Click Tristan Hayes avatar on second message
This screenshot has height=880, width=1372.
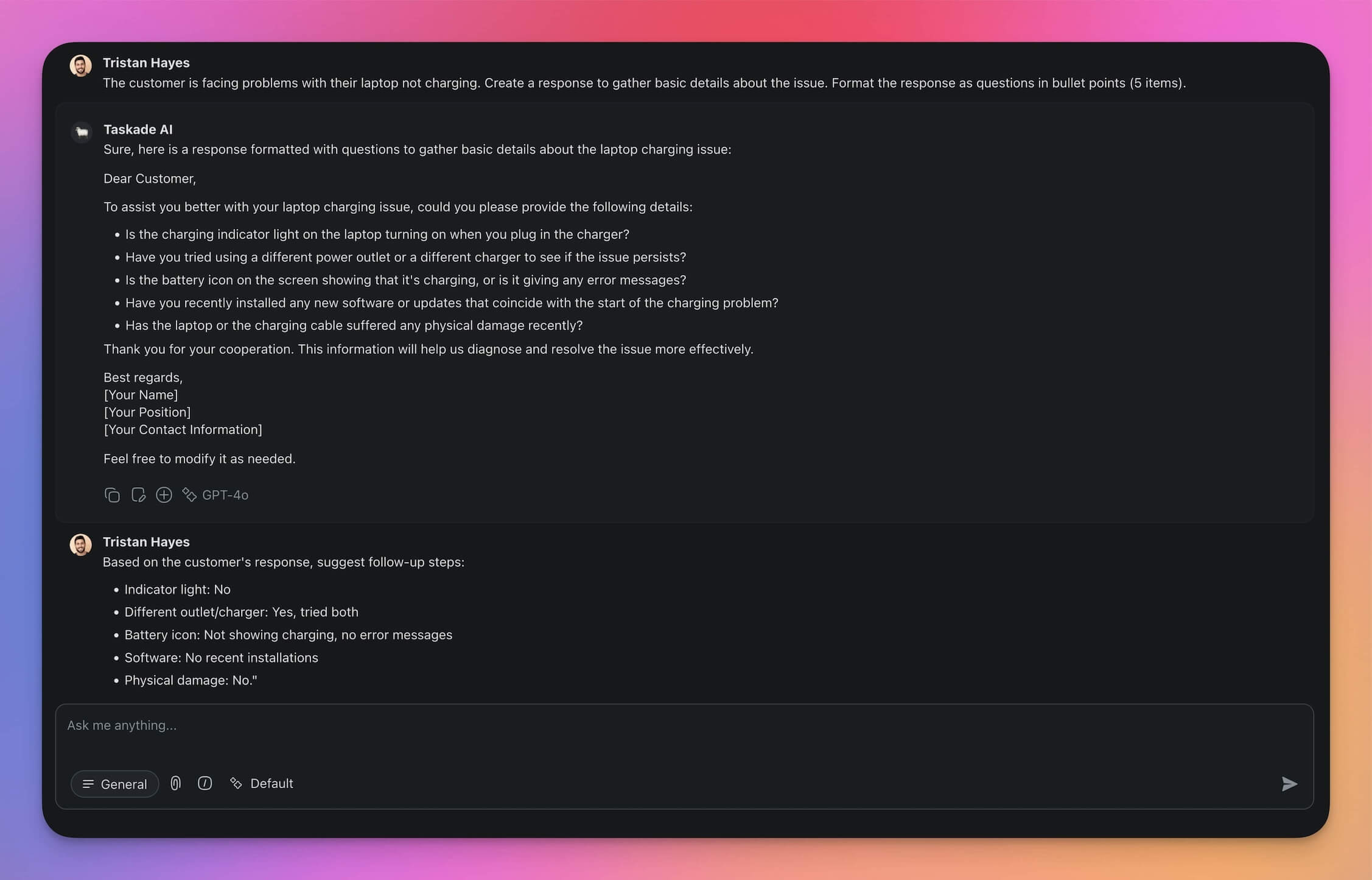coord(80,544)
